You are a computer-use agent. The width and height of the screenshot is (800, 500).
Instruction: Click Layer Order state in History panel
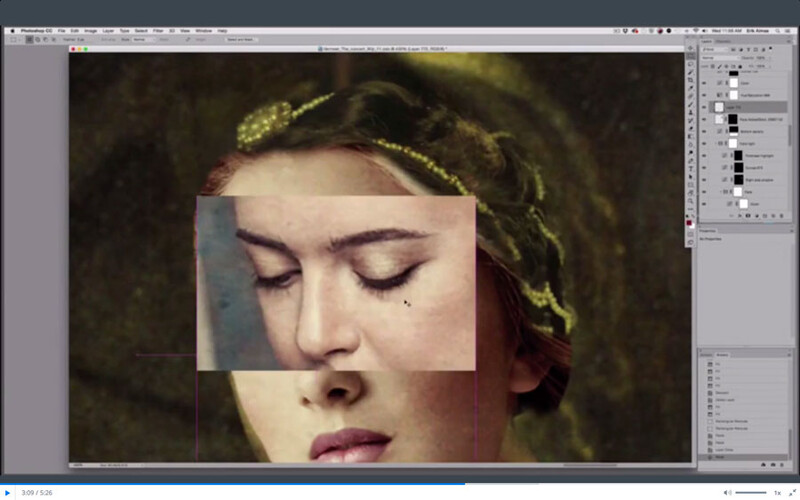pyautogui.click(x=724, y=450)
